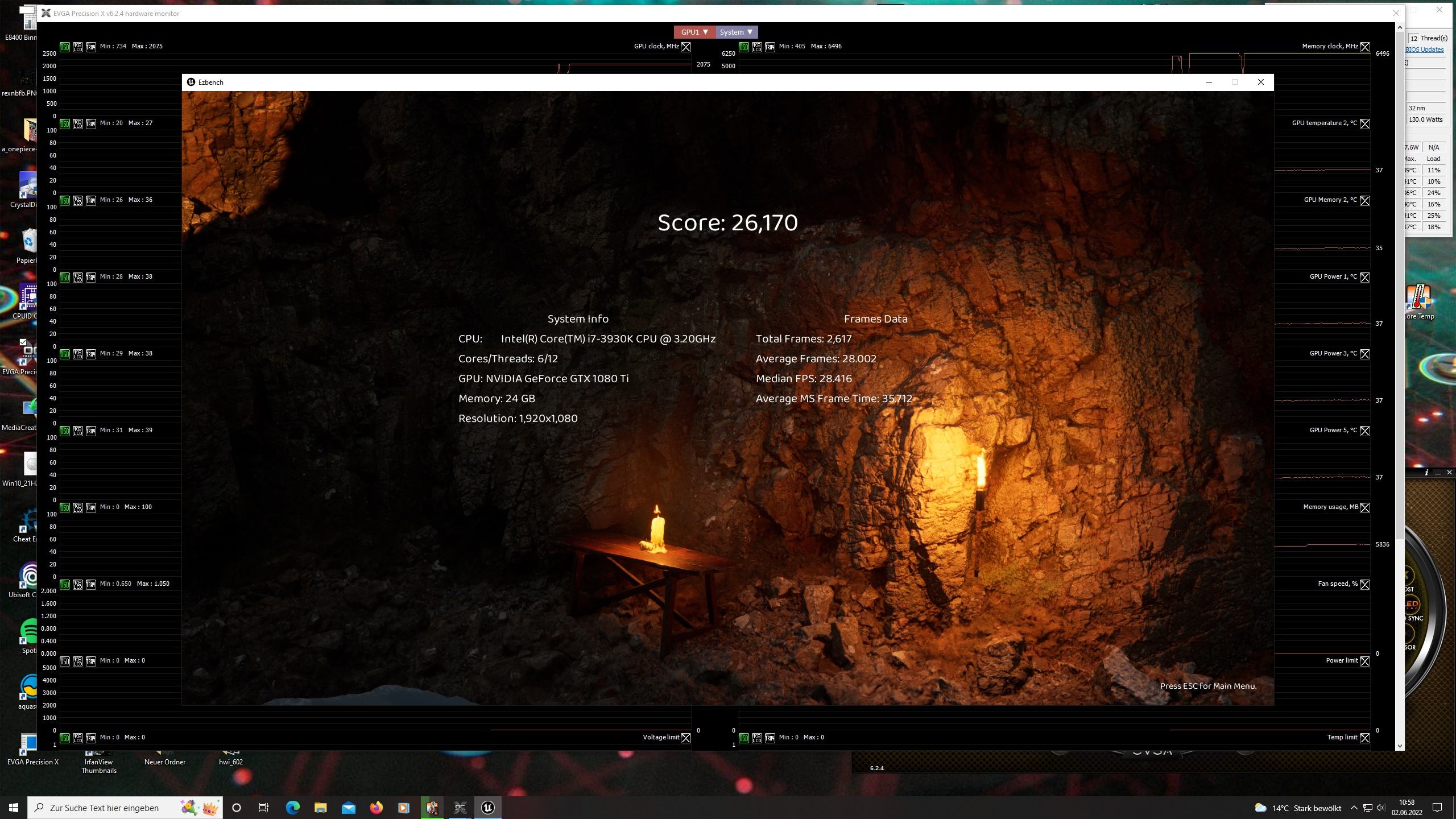This screenshot has height=819, width=1456.
Task: Open File Explorer from the taskbar
Action: (320, 808)
